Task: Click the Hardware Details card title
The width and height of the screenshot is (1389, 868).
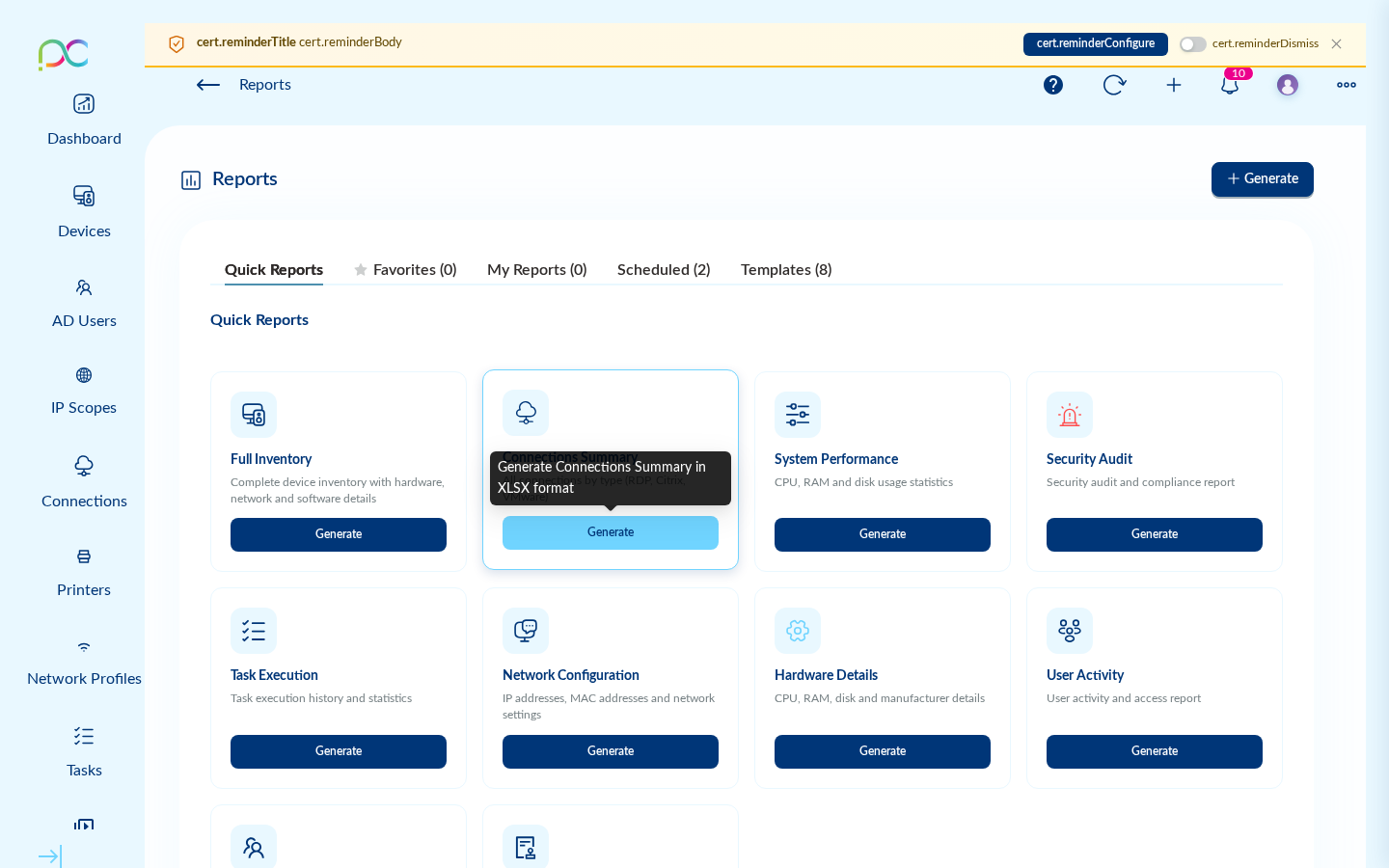Action: click(826, 675)
